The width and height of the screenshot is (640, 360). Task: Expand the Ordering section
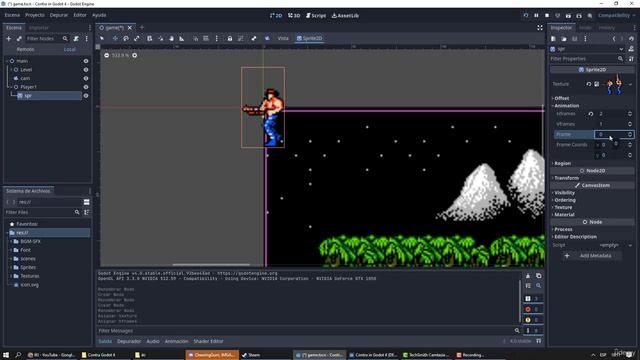click(564, 200)
